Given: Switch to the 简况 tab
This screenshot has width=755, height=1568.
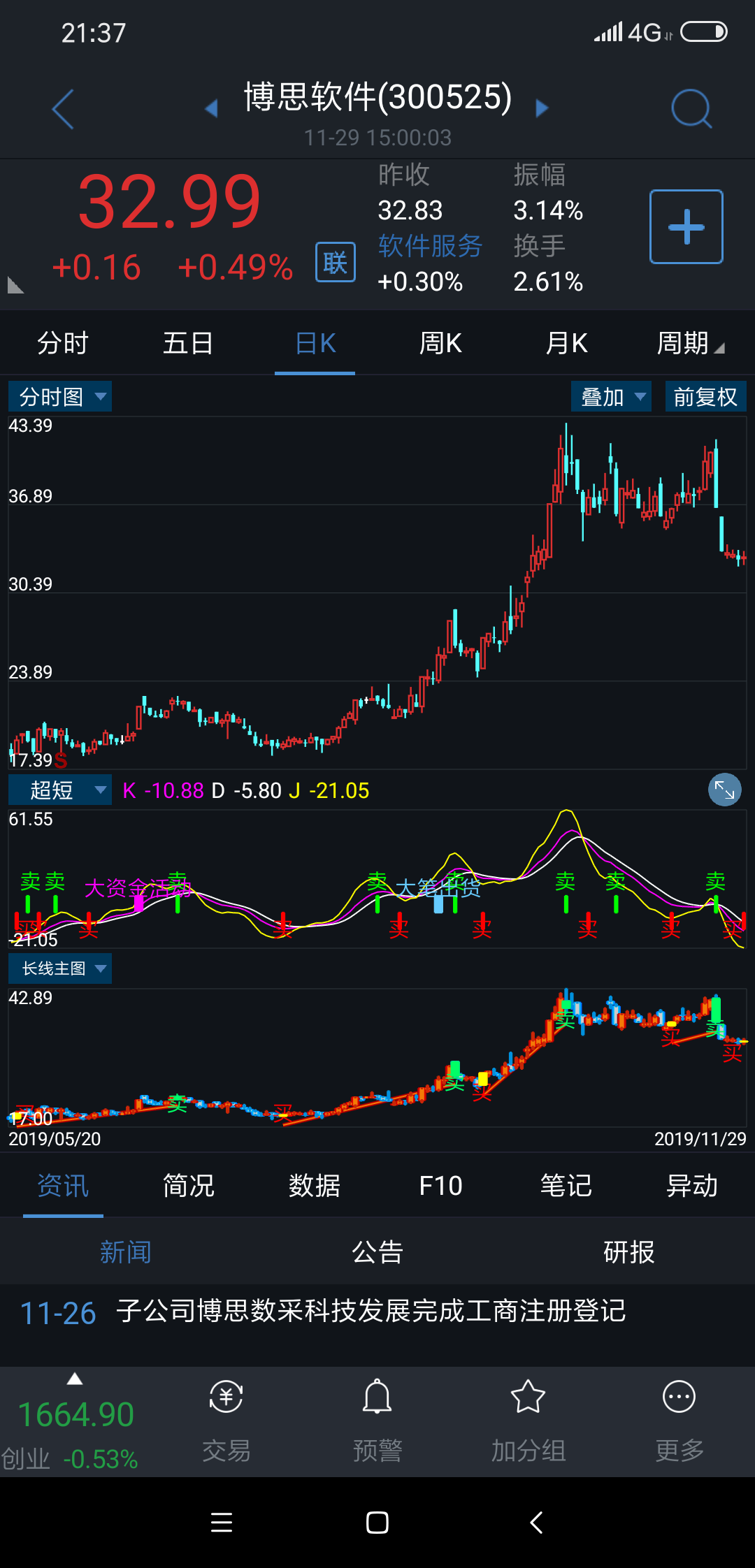Looking at the screenshot, I should pyautogui.click(x=189, y=1186).
